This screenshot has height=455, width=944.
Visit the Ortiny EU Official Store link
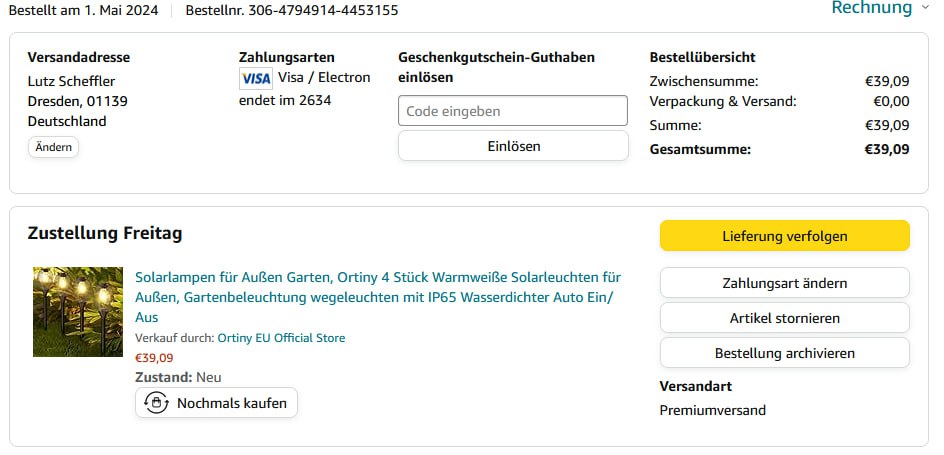pyautogui.click(x=281, y=338)
